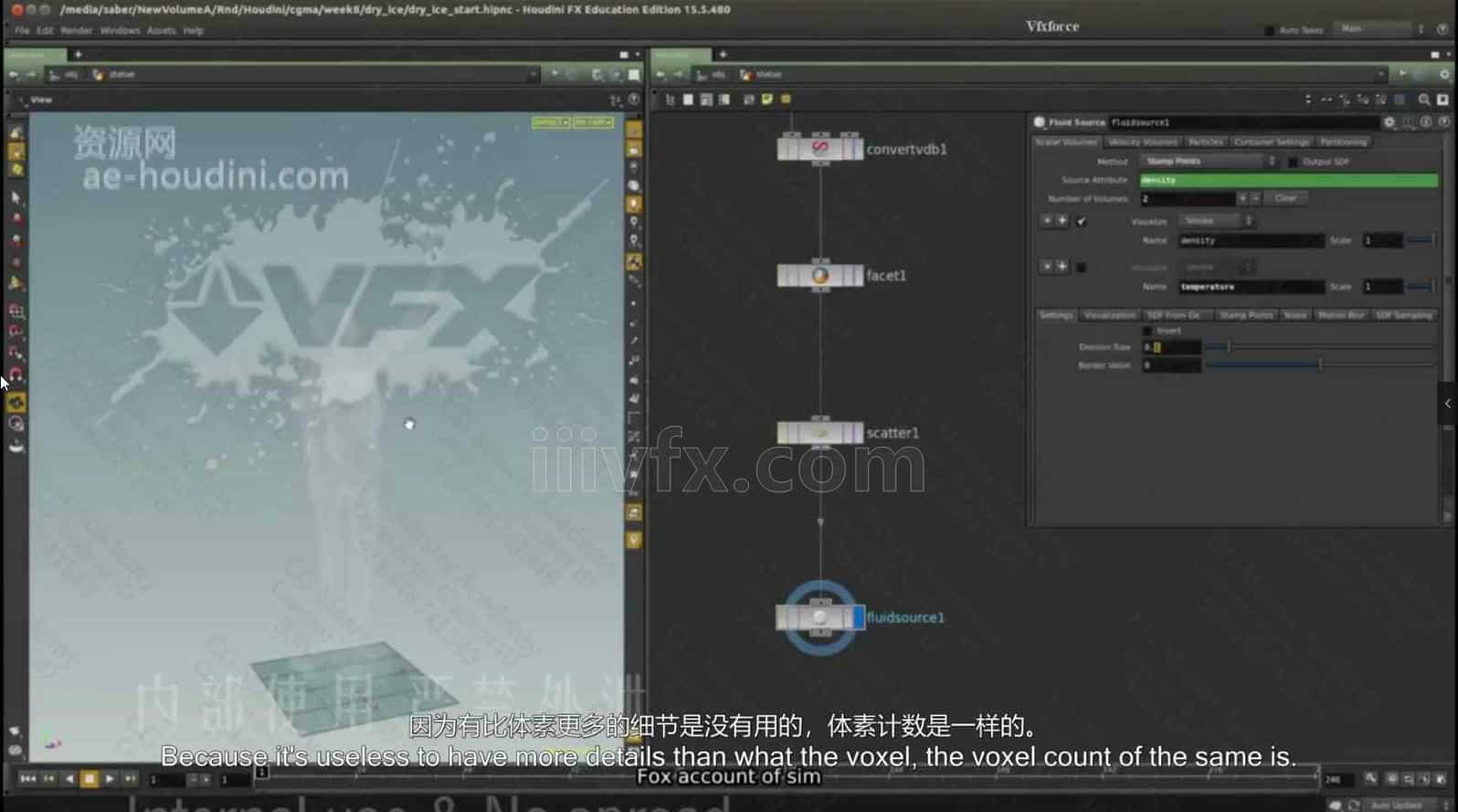Open the Method dropdown menu
The height and width of the screenshot is (812, 1458).
click(1209, 162)
